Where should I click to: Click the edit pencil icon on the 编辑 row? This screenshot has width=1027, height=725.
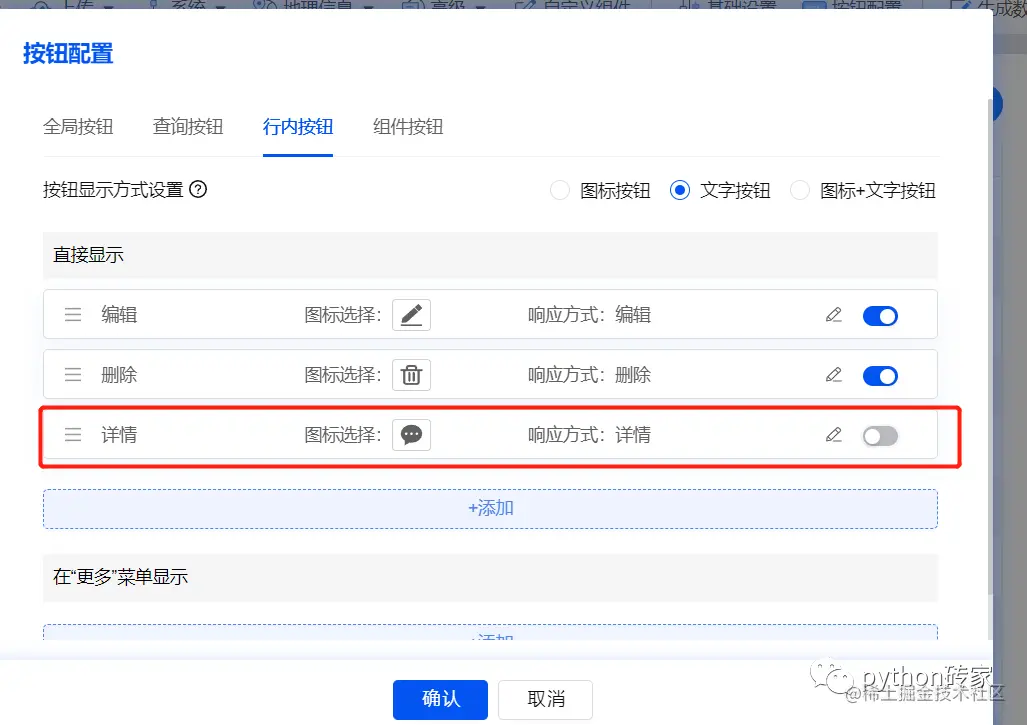point(833,314)
